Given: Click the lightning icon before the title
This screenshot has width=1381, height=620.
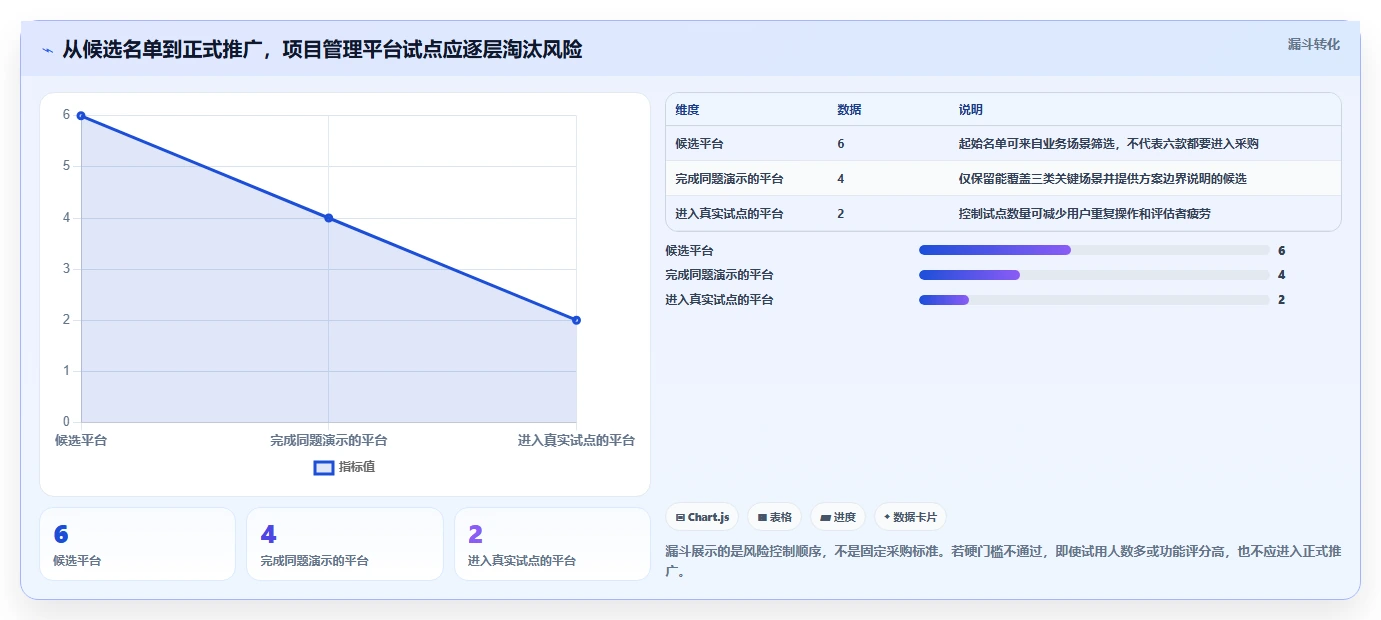Looking at the screenshot, I should 47,50.
